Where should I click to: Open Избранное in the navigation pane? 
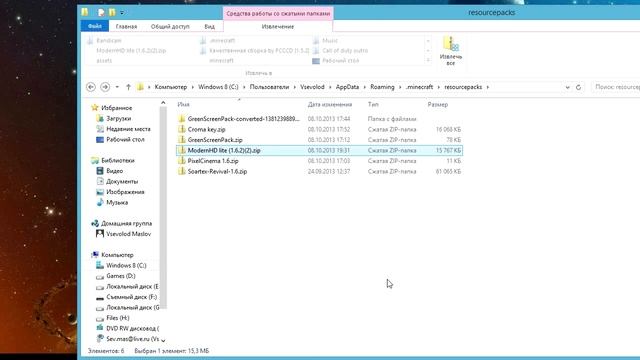pyautogui.click(x=116, y=108)
